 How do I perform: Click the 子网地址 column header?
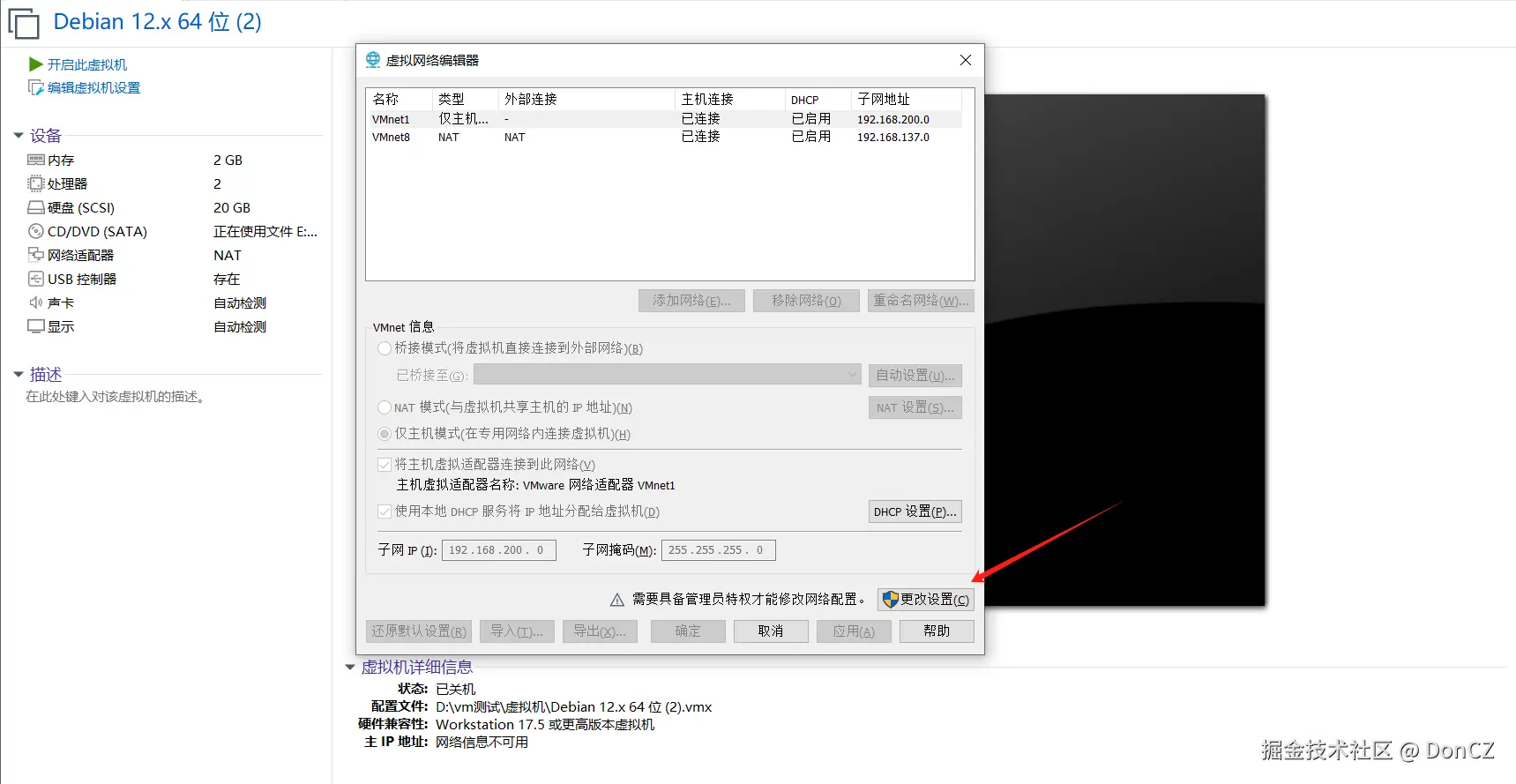coord(907,99)
